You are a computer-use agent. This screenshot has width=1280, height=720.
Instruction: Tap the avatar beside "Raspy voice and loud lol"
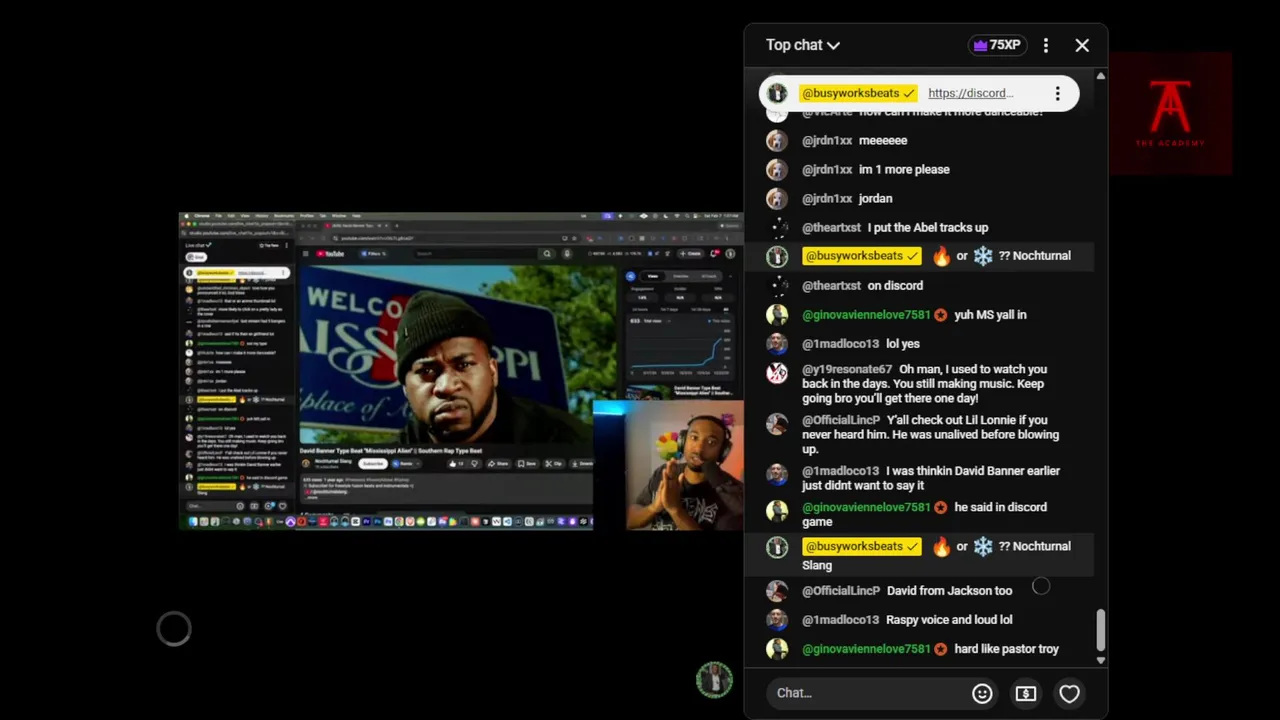(x=777, y=620)
